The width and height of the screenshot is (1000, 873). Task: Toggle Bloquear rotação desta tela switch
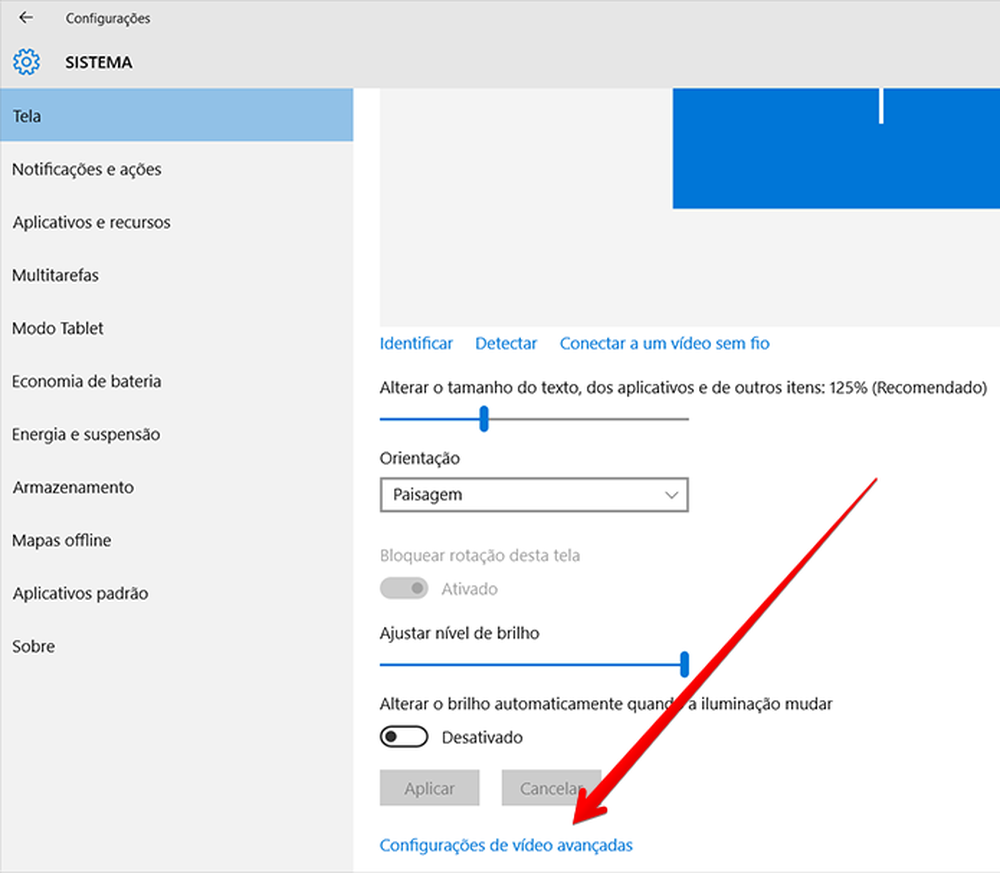point(404,588)
